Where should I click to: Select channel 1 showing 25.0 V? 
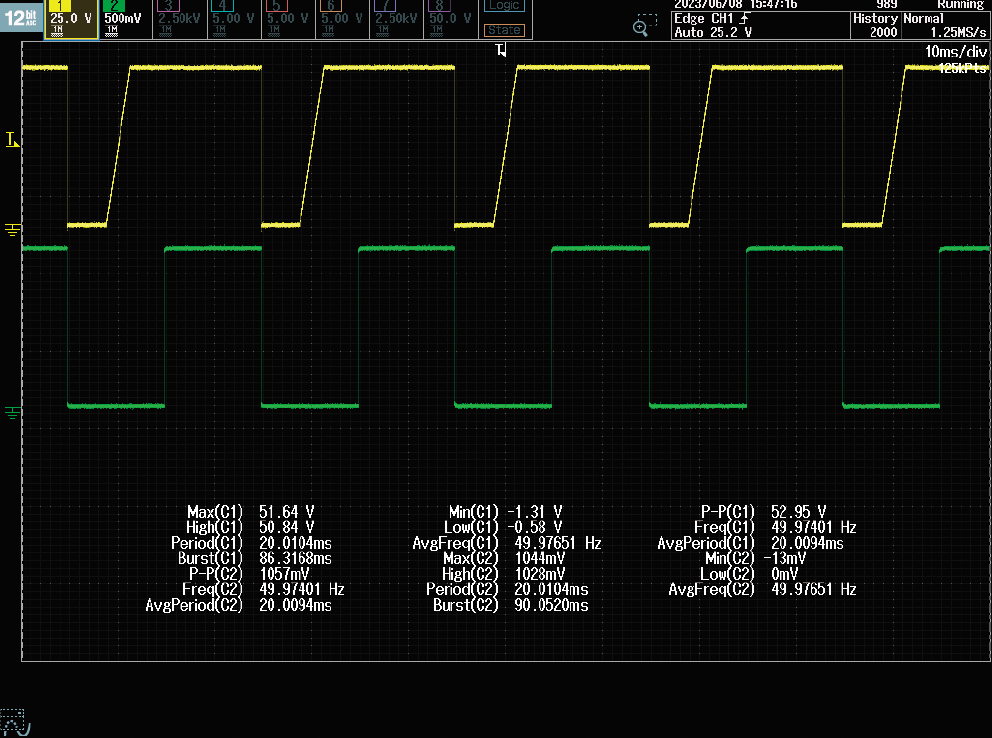(71, 19)
